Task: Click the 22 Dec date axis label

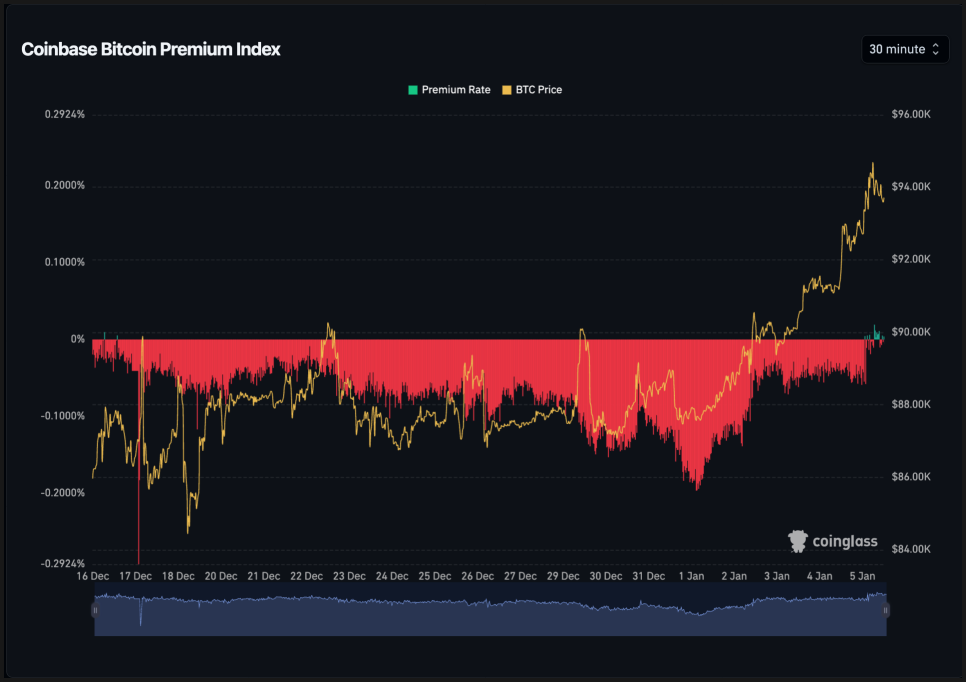Action: (x=306, y=576)
